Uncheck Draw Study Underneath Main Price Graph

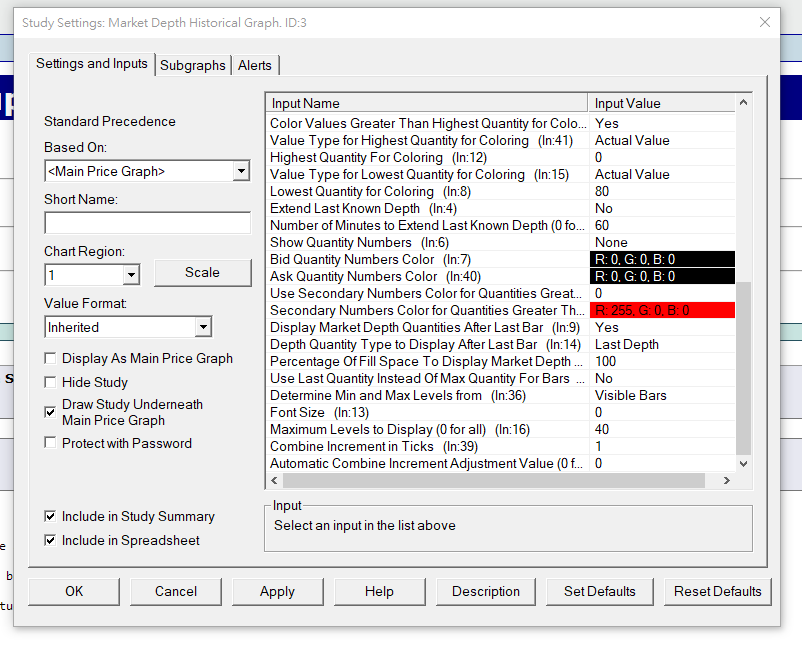click(50, 412)
